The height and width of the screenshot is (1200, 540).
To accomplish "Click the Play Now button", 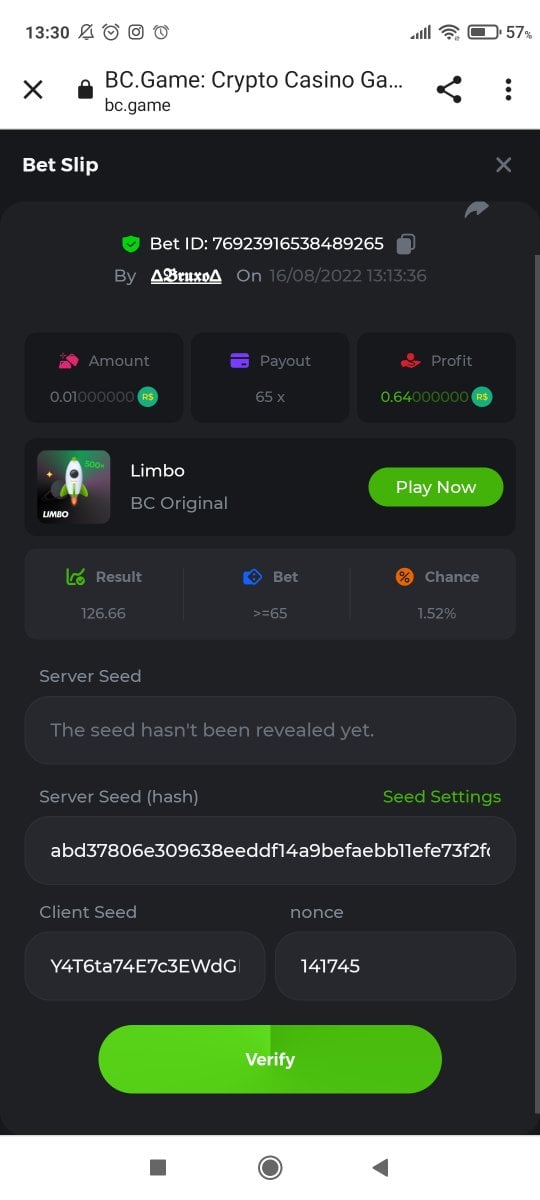I will 436,487.
